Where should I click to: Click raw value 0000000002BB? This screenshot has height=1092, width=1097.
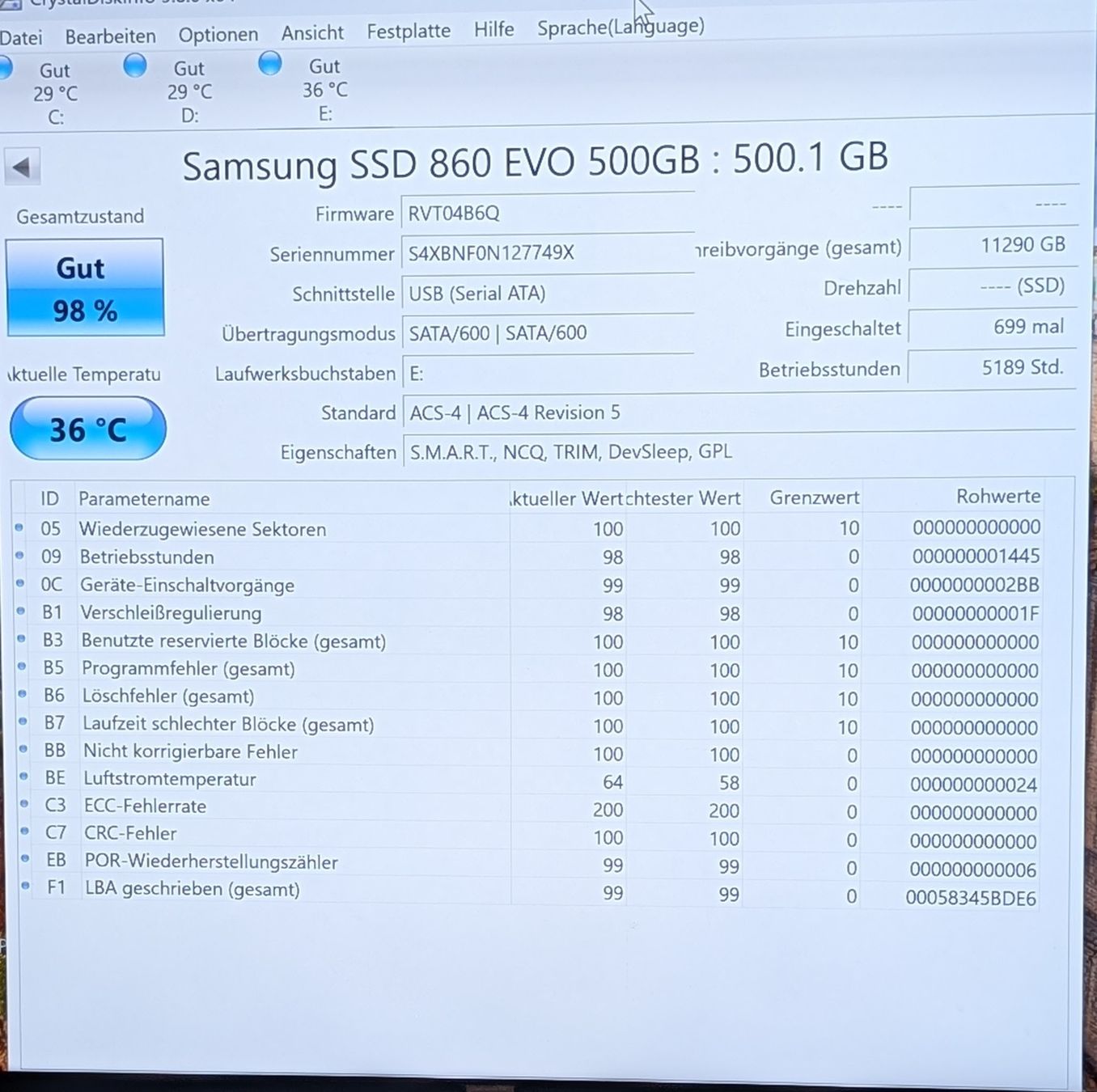975,585
